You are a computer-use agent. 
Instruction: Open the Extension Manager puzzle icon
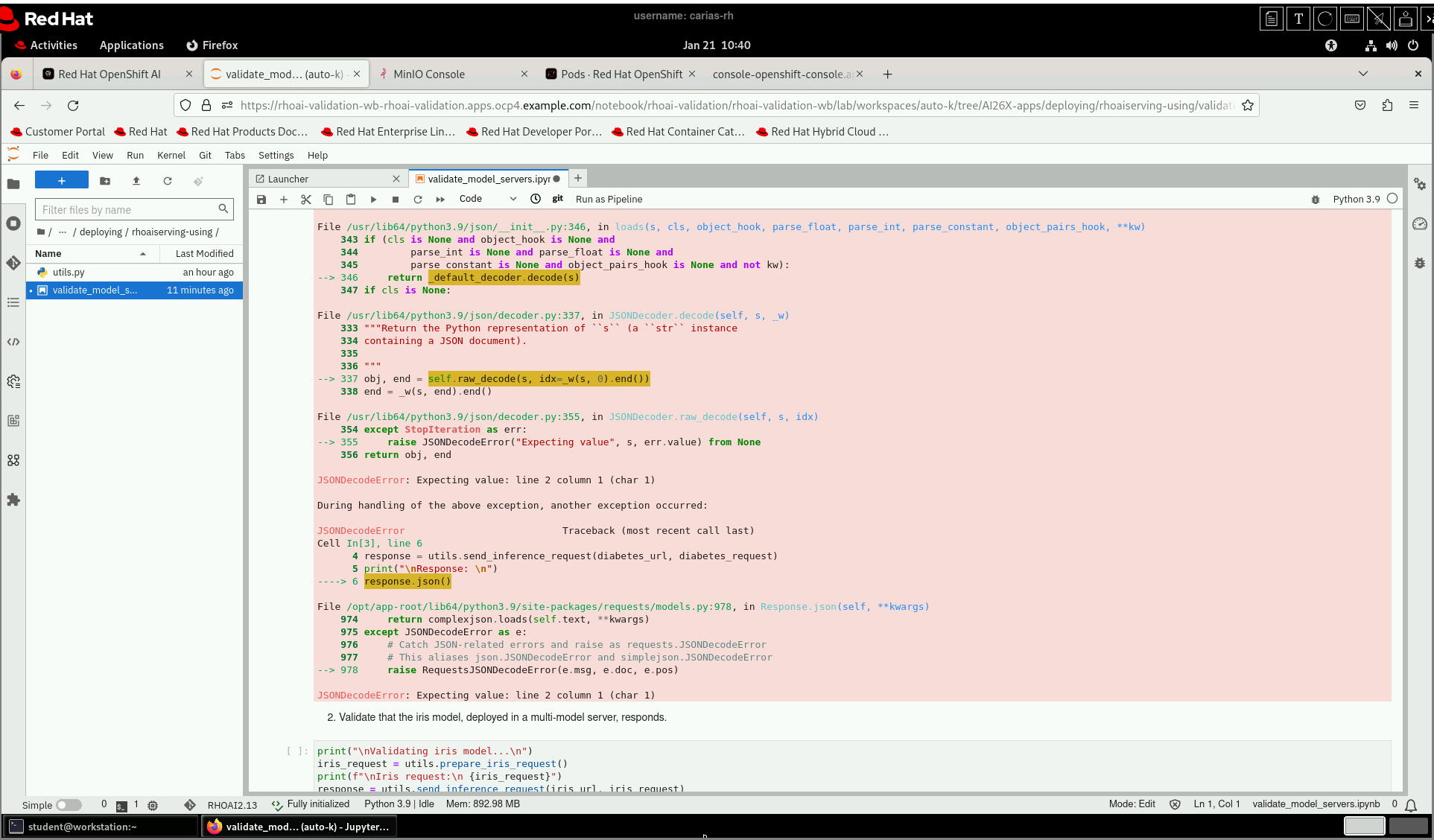(13, 500)
